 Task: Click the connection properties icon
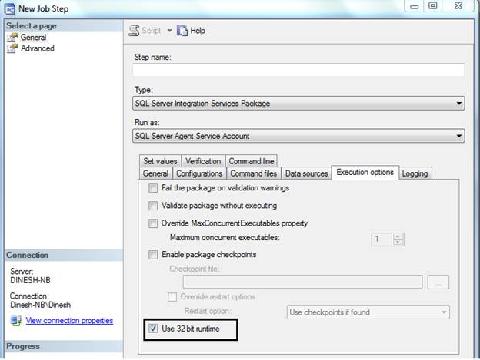pyautogui.click(x=16, y=320)
